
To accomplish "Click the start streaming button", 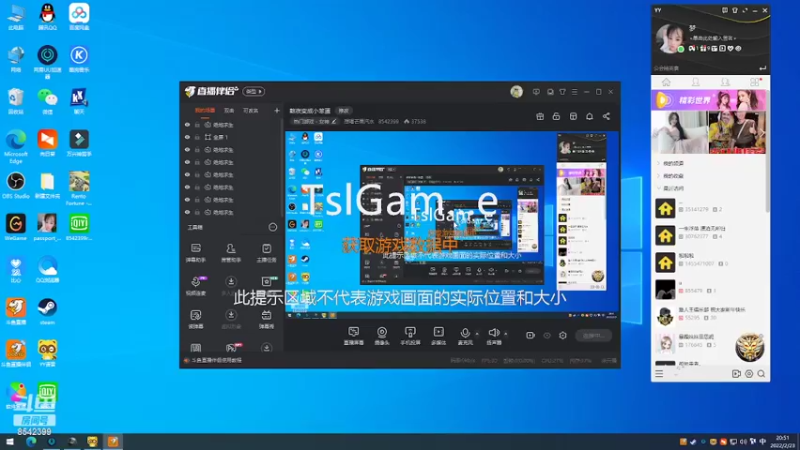I will 593,335.
